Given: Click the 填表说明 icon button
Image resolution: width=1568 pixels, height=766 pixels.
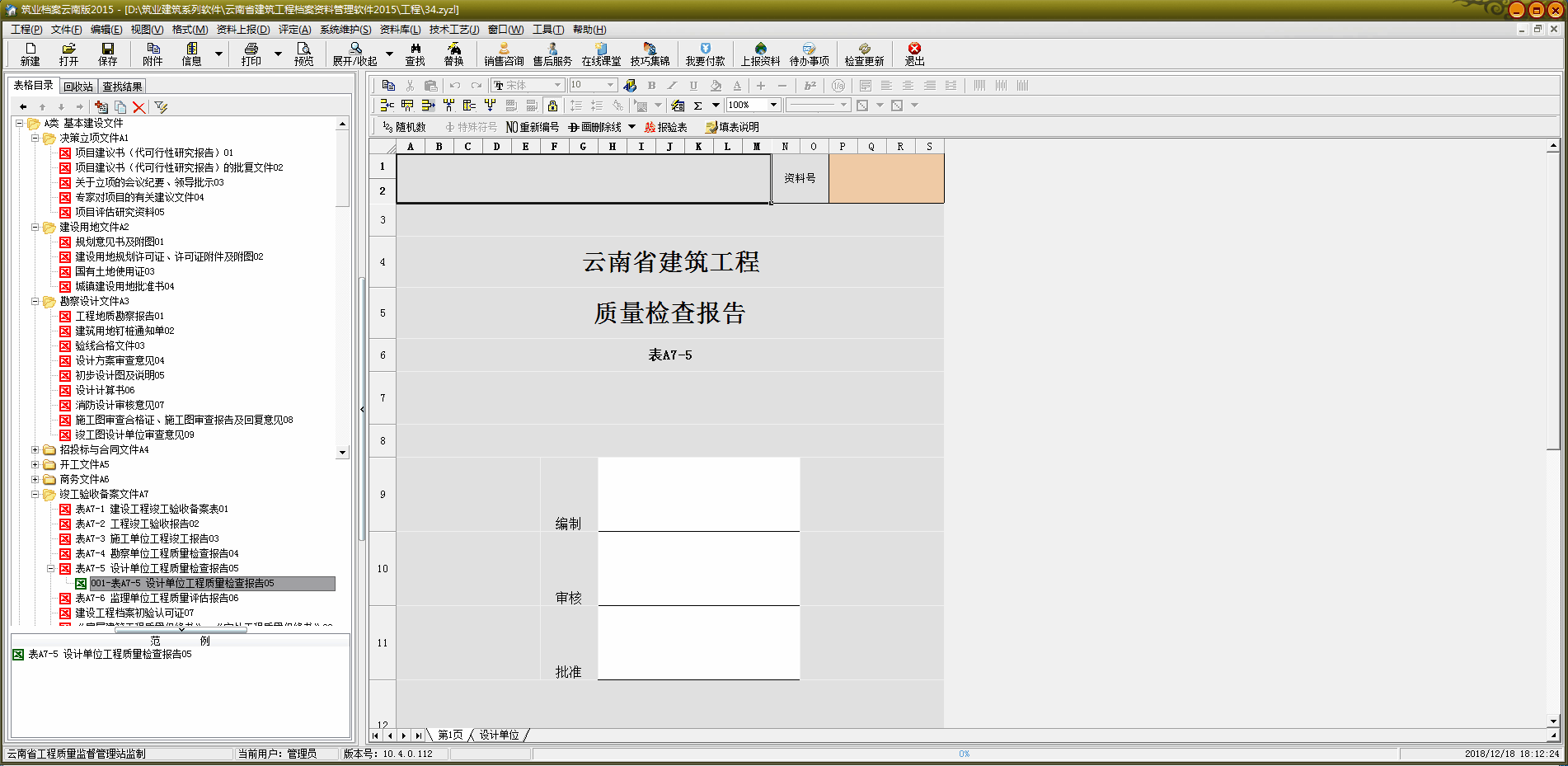Looking at the screenshot, I should [x=732, y=127].
